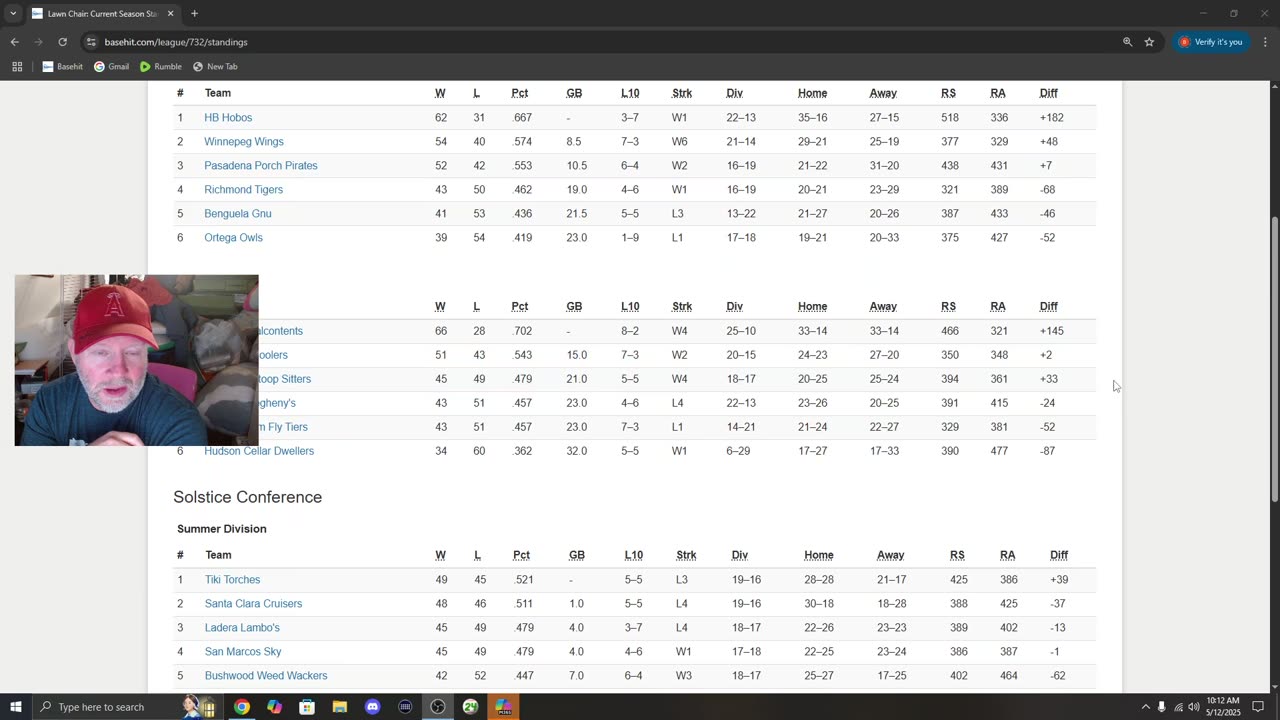
Task: Click the Diff header in top table
Action: coord(1048,93)
